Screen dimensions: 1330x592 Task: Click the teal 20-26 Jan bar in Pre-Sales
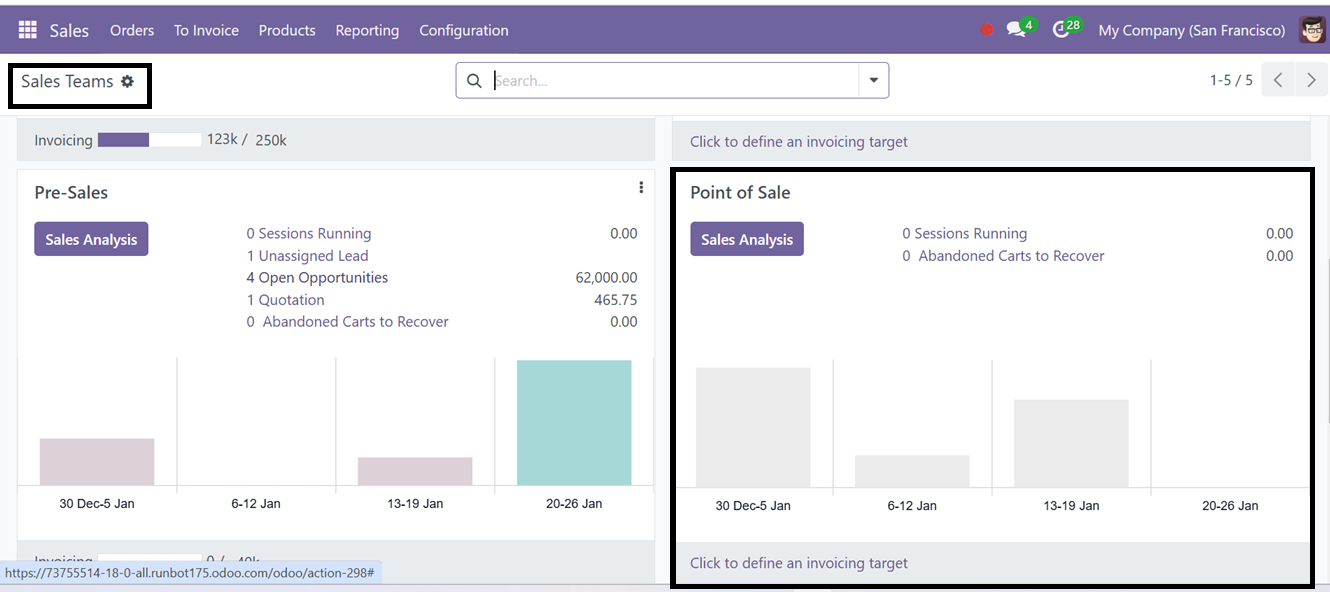[x=574, y=423]
